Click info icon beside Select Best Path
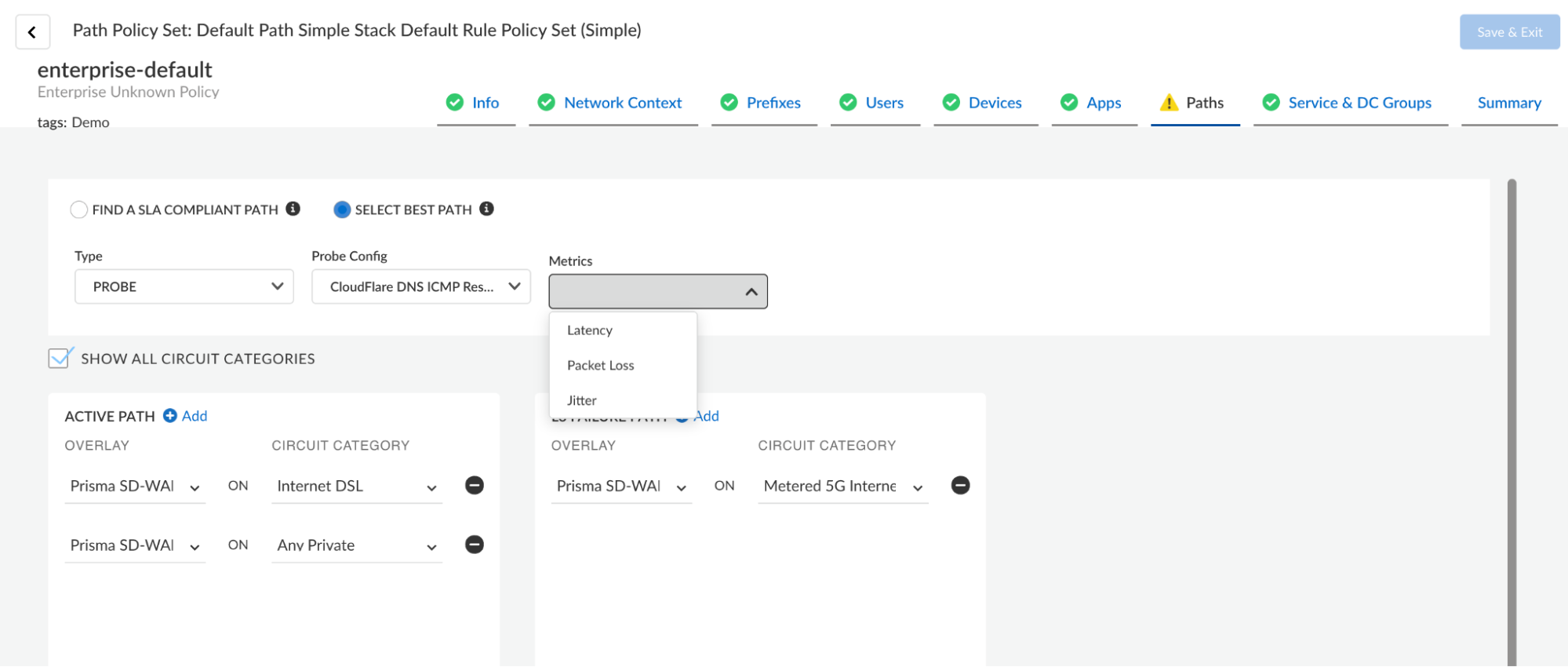1568x667 pixels. [486, 209]
